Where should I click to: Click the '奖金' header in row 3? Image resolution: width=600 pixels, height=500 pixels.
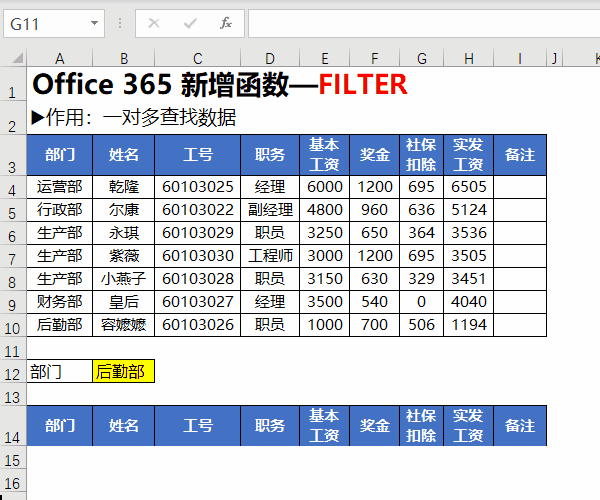374,155
